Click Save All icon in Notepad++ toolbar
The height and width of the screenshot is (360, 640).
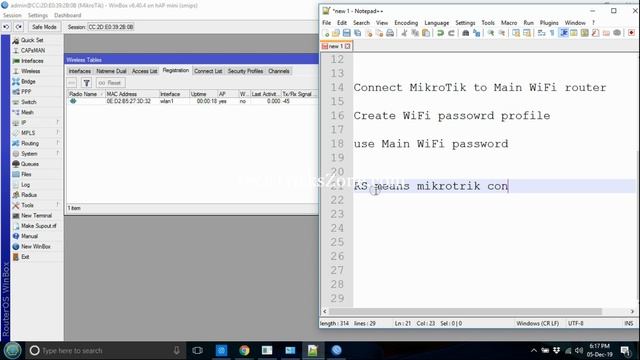click(x=358, y=33)
